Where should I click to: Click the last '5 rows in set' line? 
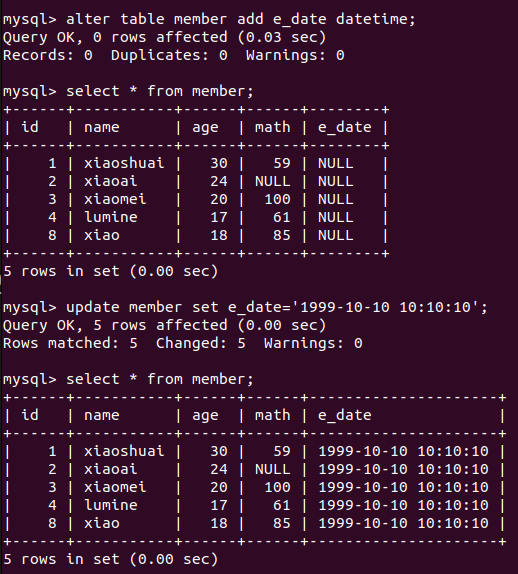tap(111, 559)
